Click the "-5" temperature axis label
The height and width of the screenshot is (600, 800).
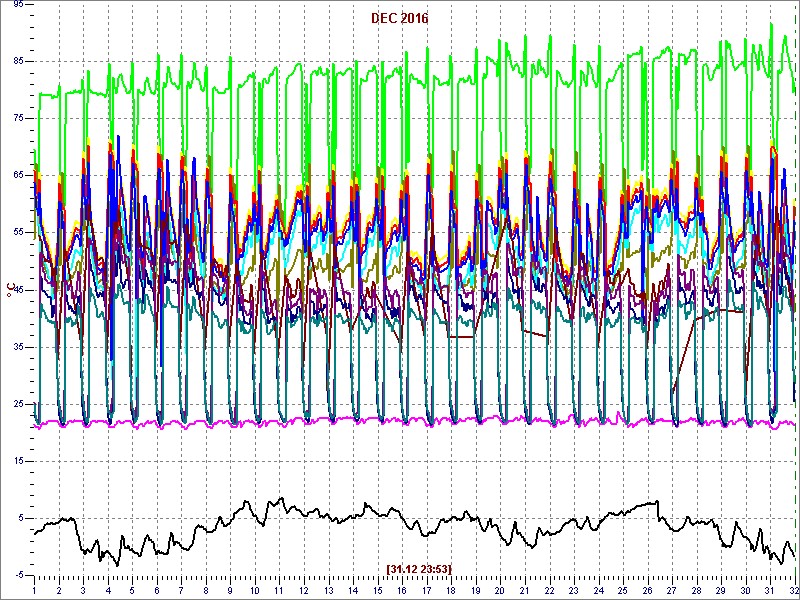(x=19, y=576)
